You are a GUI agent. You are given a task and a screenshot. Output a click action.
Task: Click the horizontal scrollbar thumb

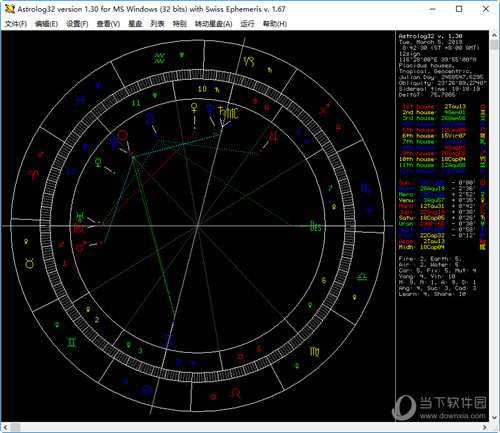point(15,427)
